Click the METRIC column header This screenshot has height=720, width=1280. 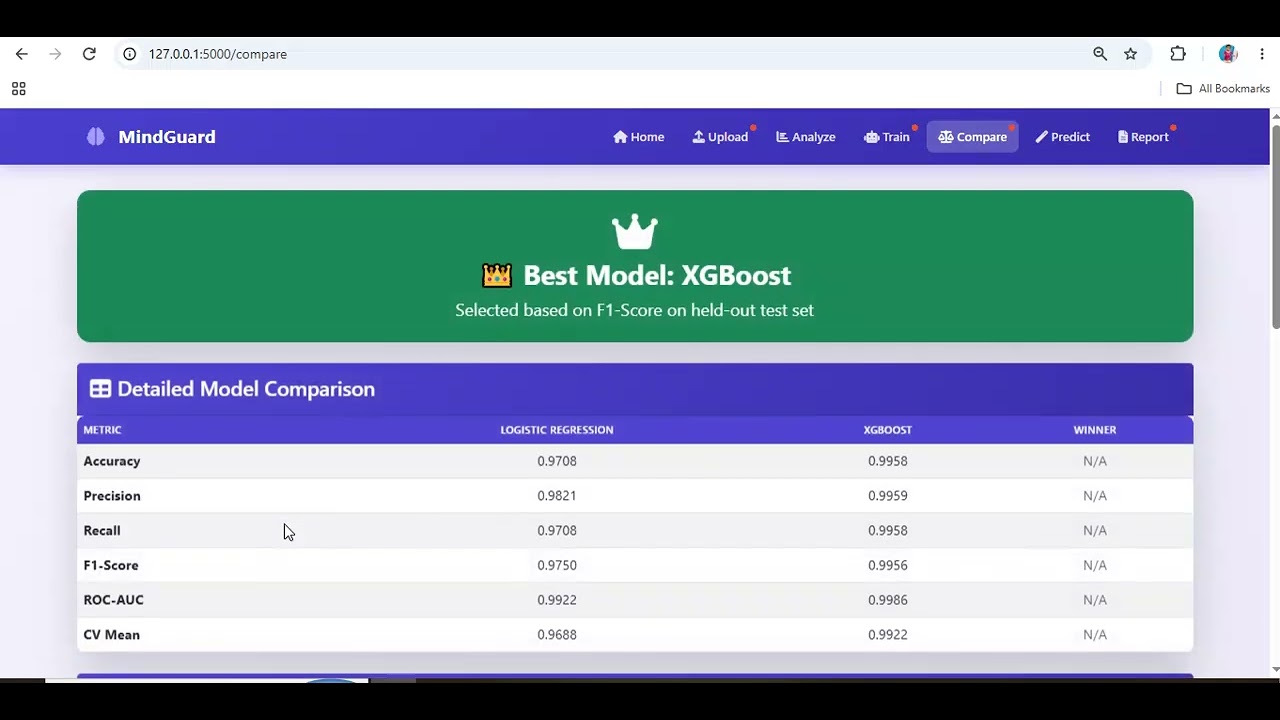[x=102, y=430]
